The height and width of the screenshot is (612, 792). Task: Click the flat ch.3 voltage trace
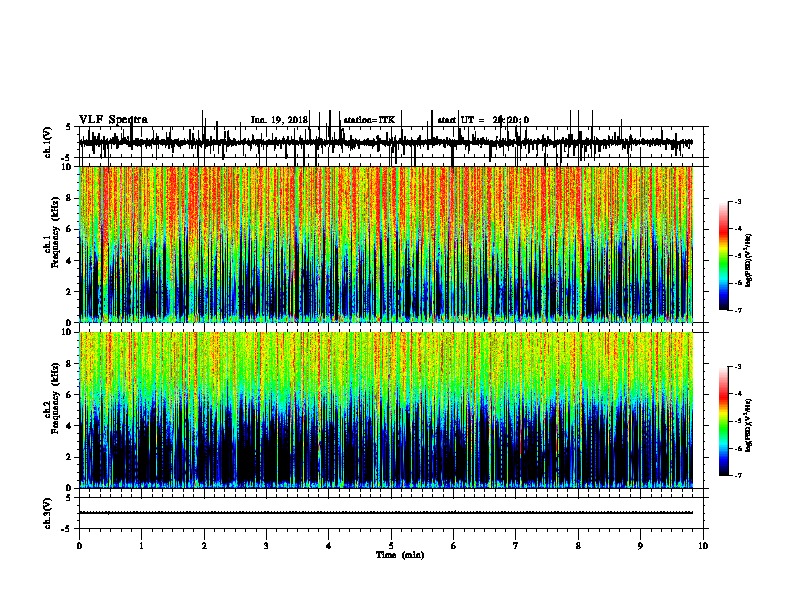[386, 513]
